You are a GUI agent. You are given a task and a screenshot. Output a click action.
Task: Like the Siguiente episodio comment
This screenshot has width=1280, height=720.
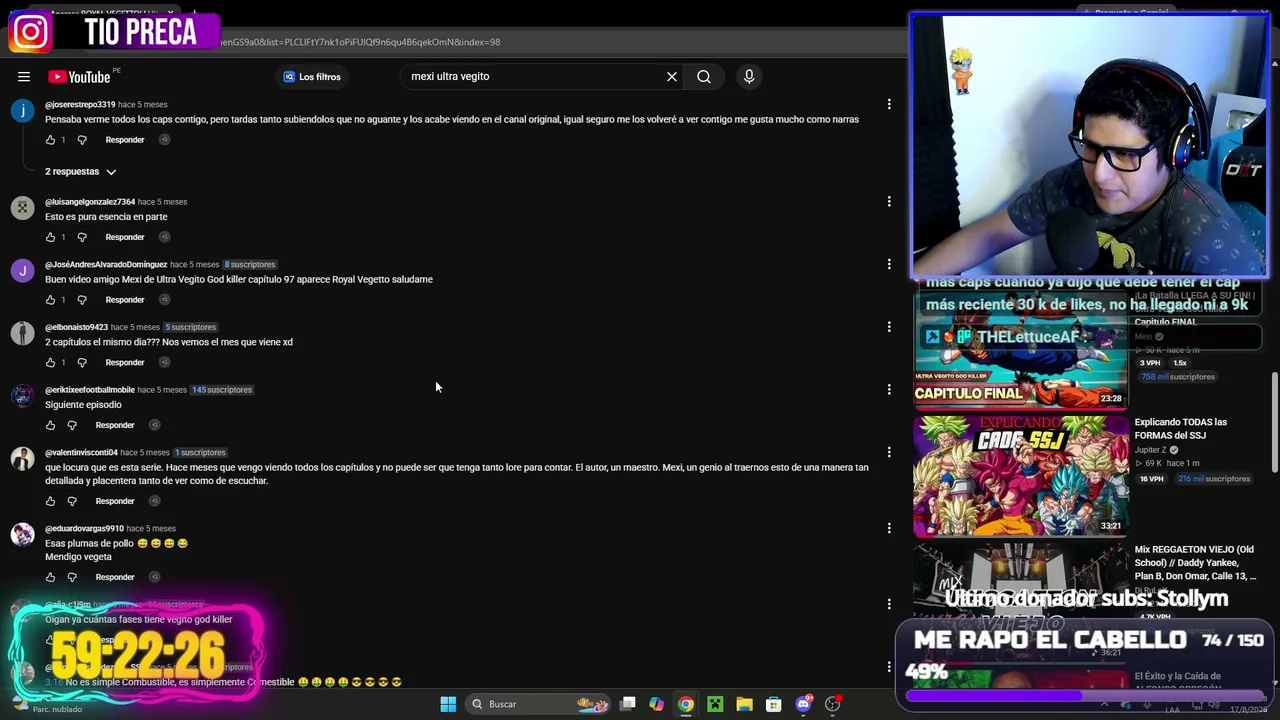click(x=50, y=425)
